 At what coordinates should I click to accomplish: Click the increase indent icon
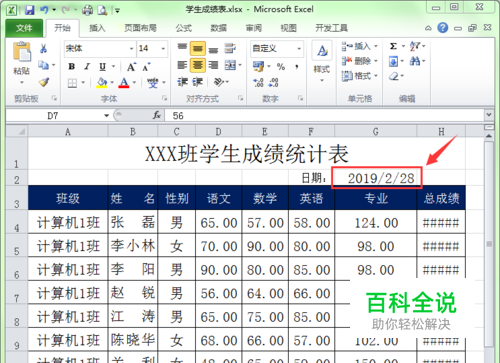click(198, 82)
